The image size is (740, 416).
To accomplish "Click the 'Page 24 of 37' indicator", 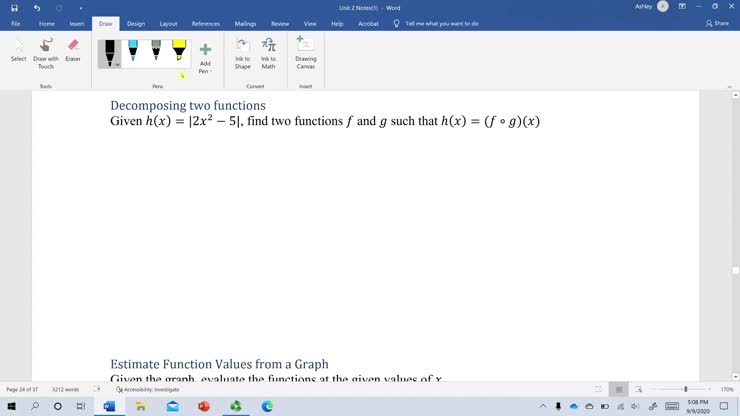I will 22,390.
